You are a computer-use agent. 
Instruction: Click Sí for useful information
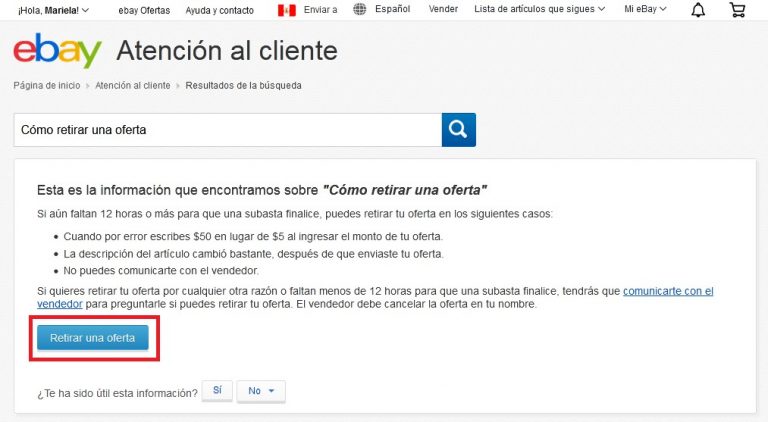(217, 390)
